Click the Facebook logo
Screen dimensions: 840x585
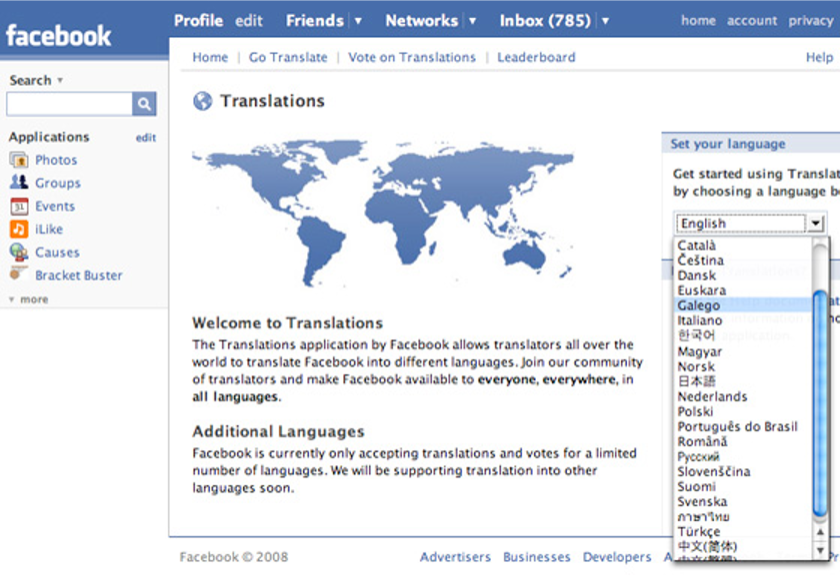(x=58, y=36)
